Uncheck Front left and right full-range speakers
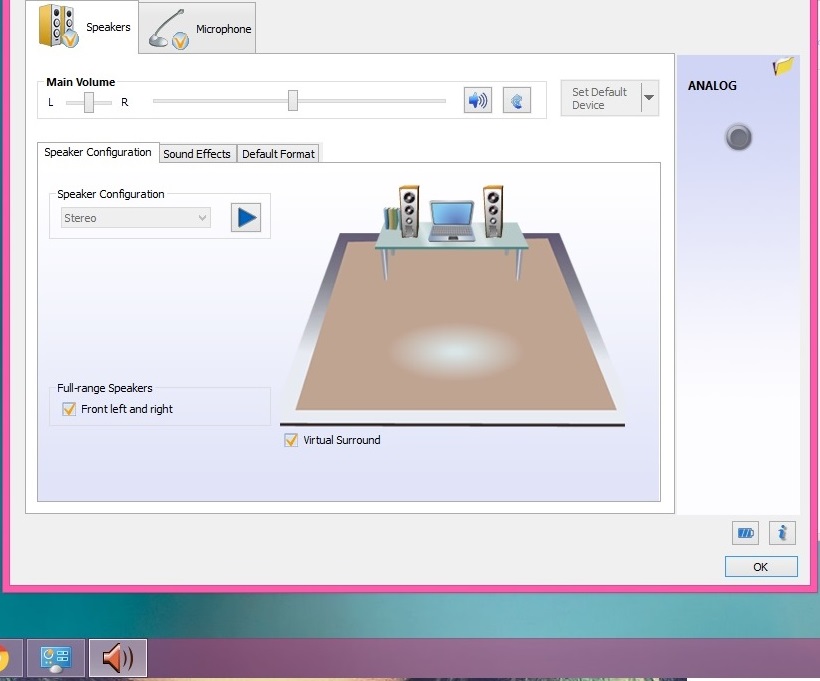 pyautogui.click(x=69, y=409)
